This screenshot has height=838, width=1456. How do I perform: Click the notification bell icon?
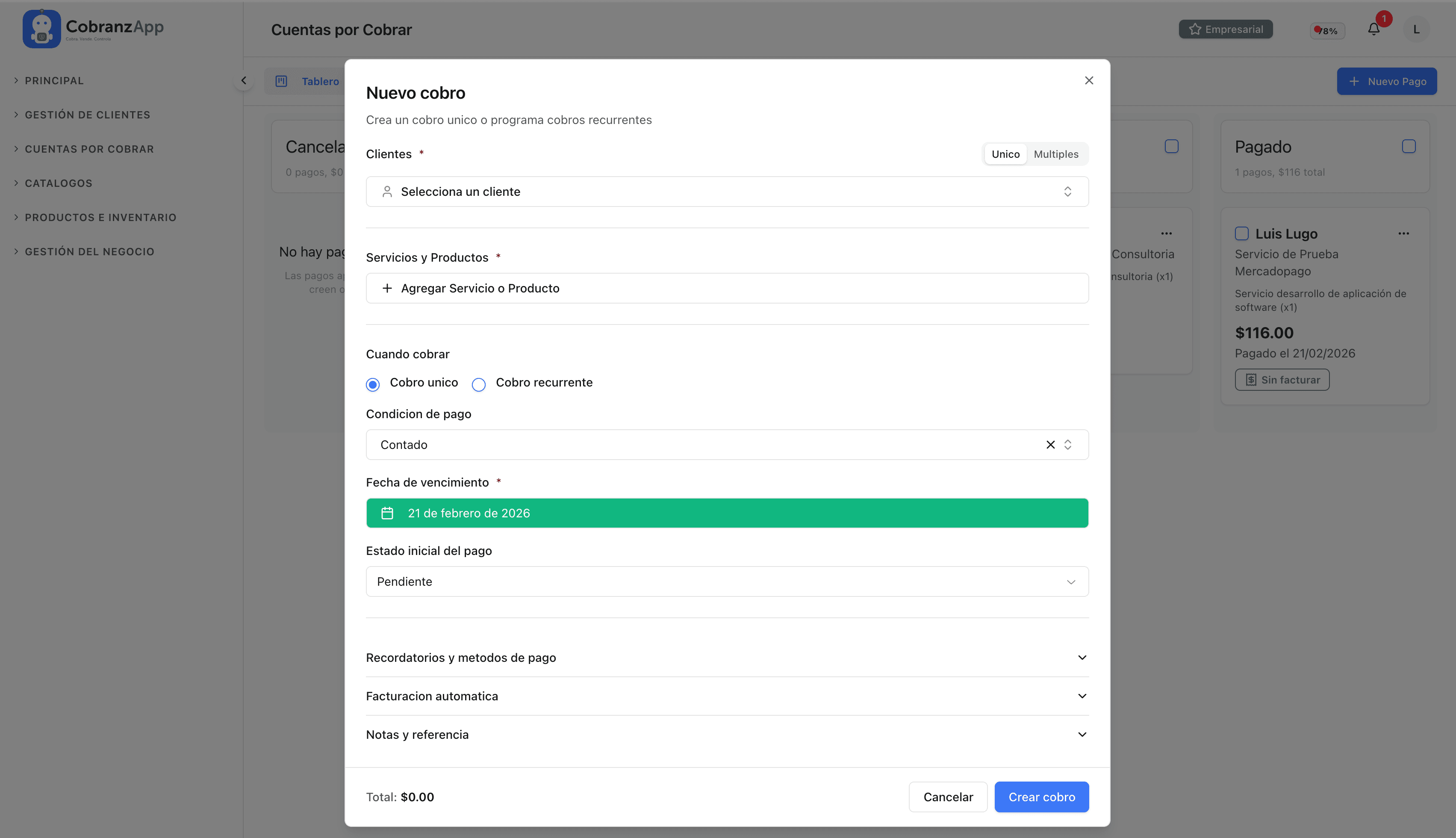pos(1373,30)
